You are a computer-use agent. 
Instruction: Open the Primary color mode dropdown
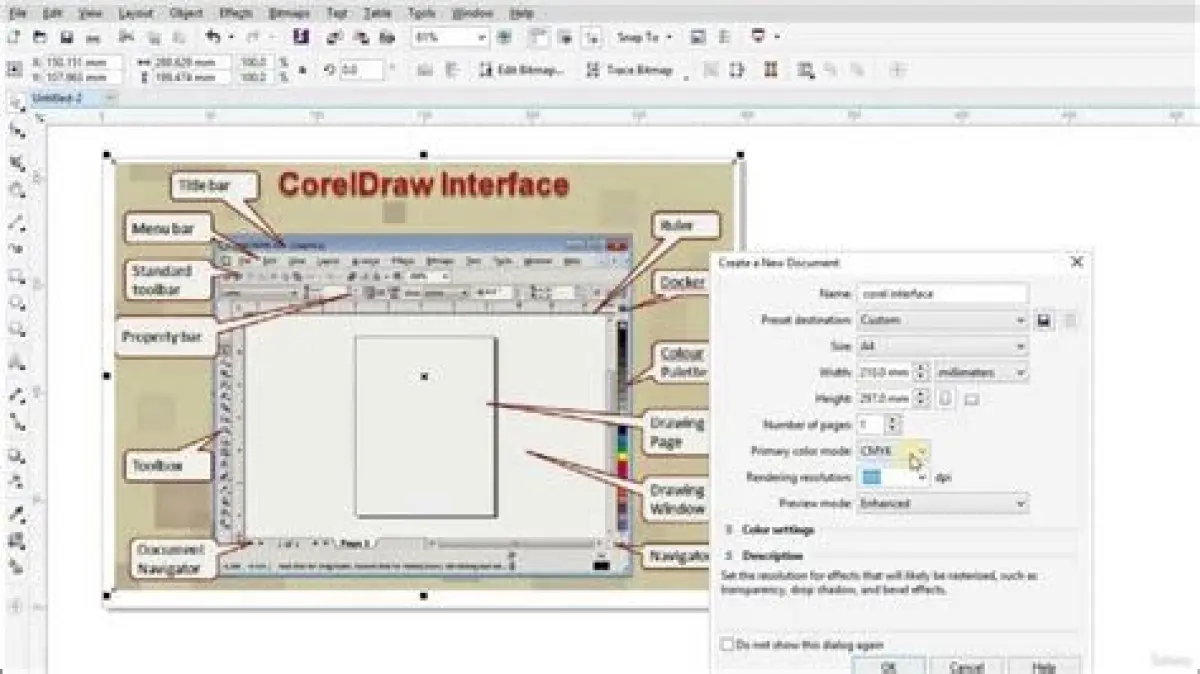893,451
